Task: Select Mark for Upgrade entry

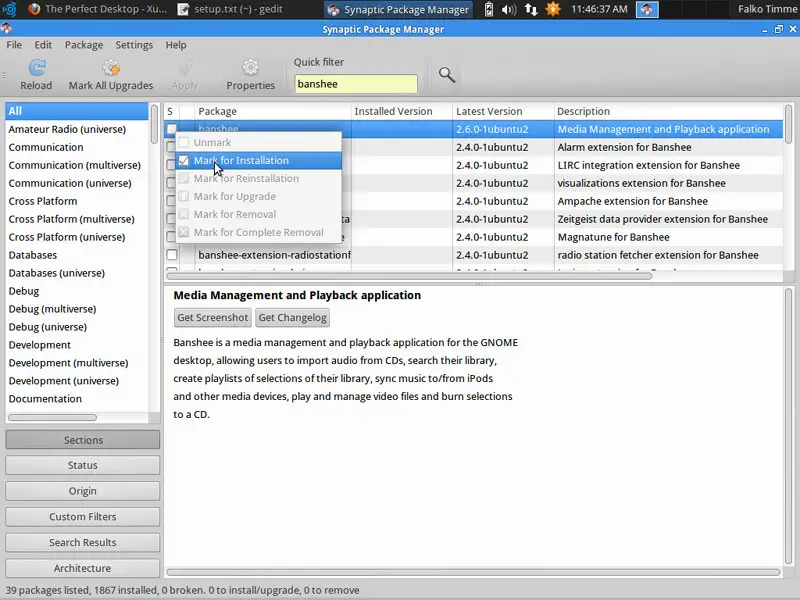Action: [259, 196]
